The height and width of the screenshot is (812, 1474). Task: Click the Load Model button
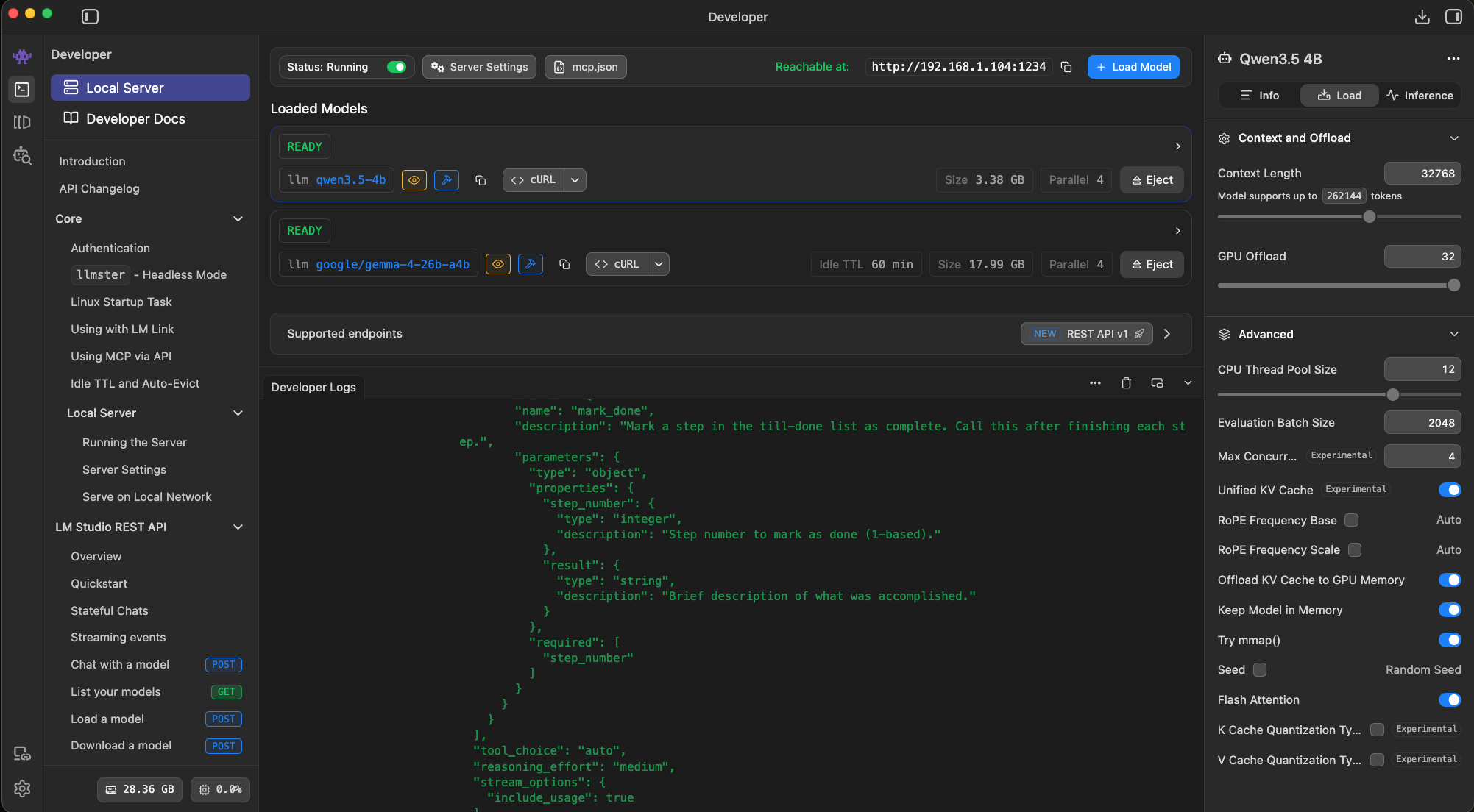[x=1133, y=67]
